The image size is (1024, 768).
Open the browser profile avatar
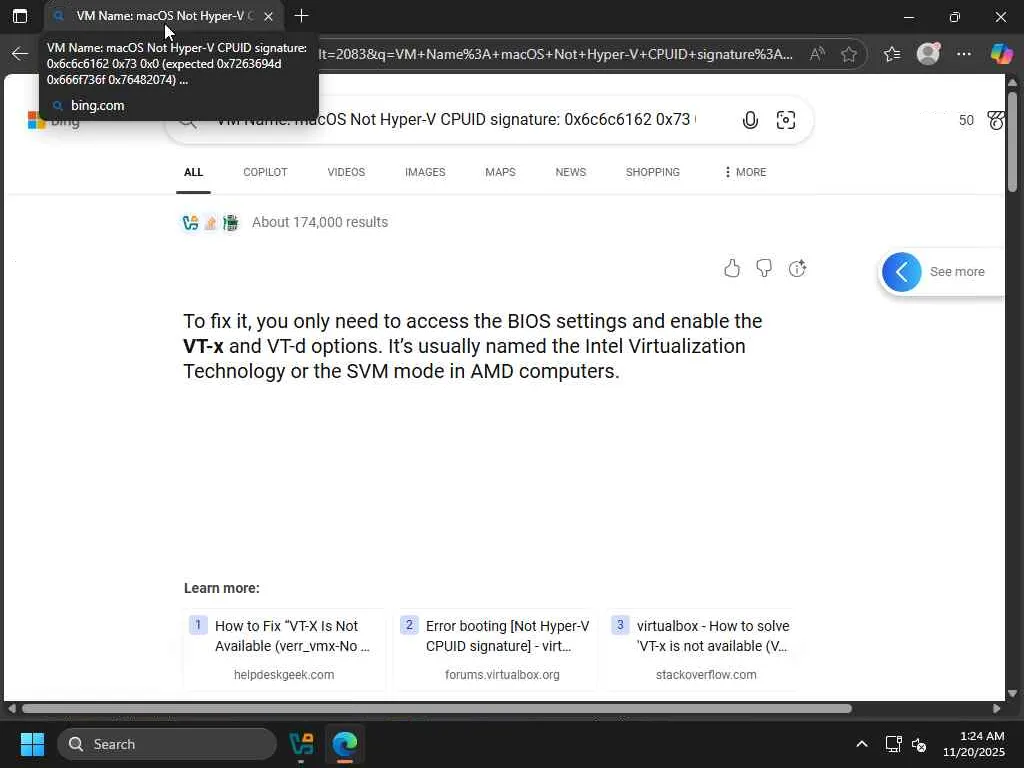click(928, 54)
